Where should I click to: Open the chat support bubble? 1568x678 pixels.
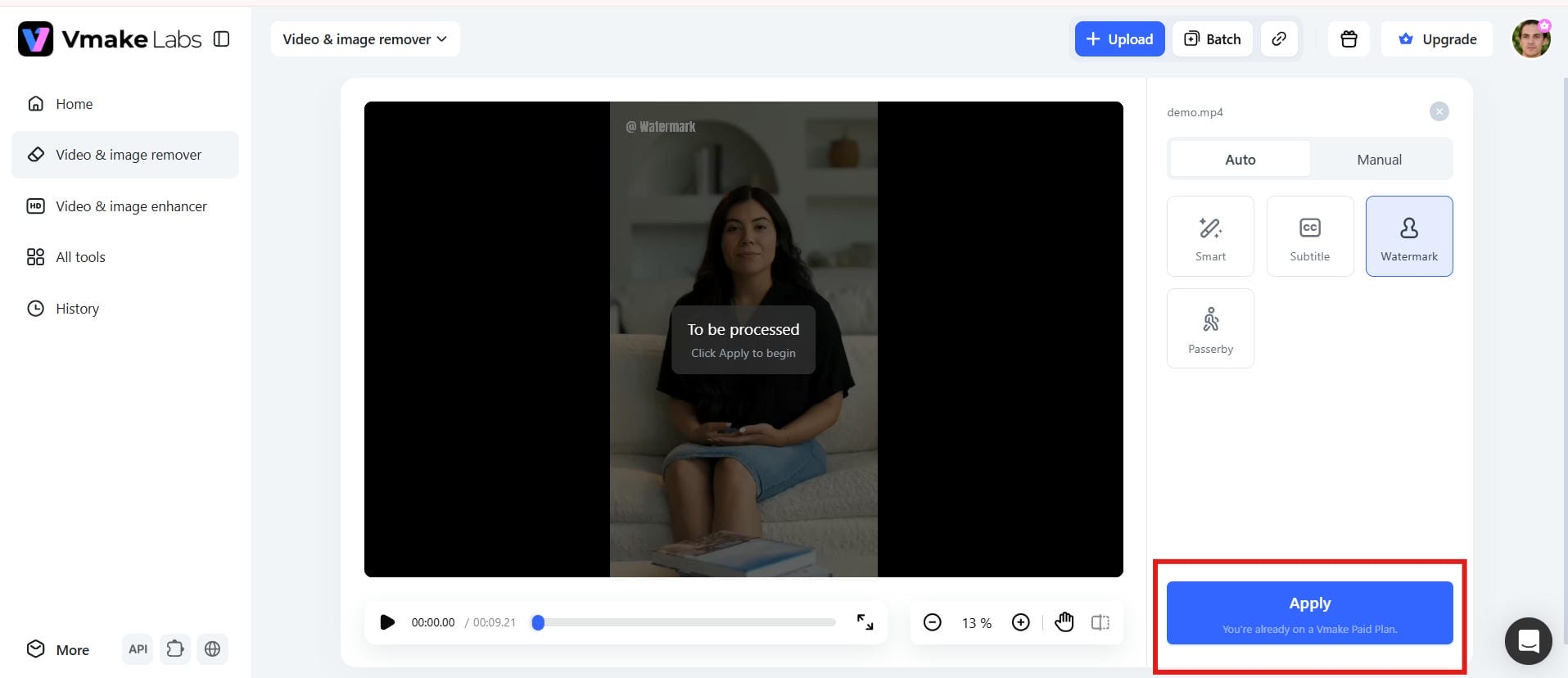(x=1529, y=641)
